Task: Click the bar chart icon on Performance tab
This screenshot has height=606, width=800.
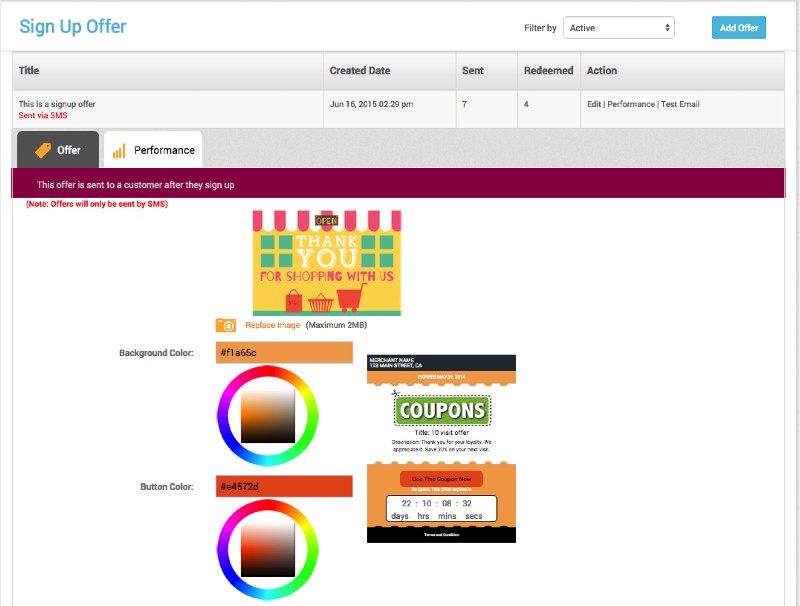Action: 119,151
